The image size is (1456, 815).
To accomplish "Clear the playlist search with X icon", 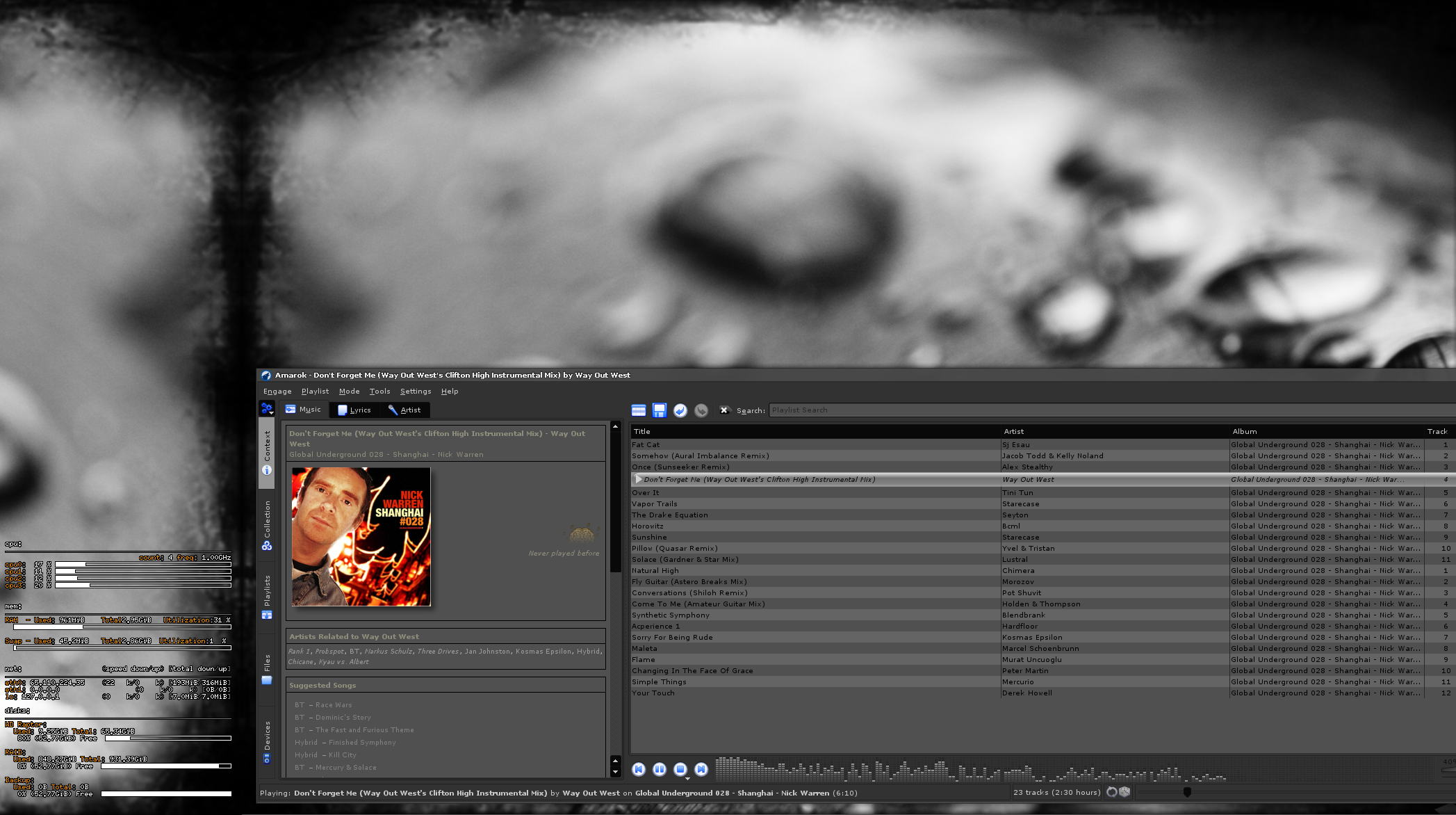I will (x=723, y=410).
